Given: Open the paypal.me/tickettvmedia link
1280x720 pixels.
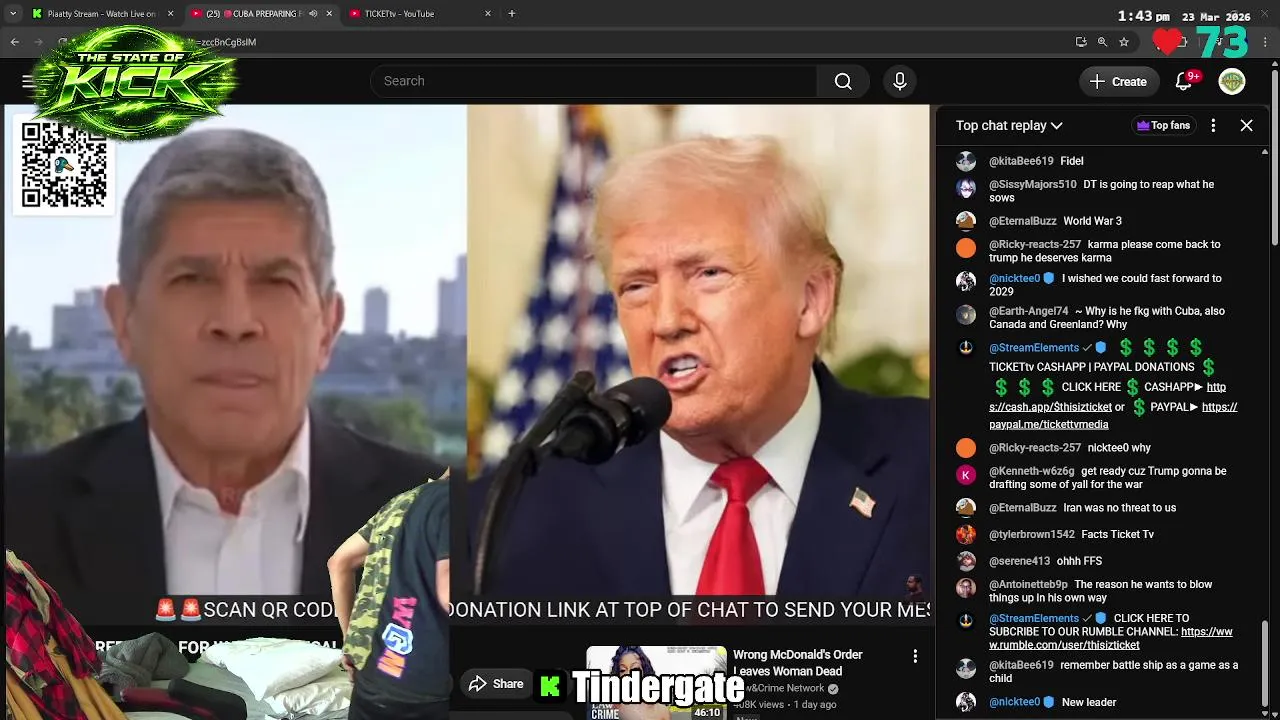Looking at the screenshot, I should tap(1113, 415).
